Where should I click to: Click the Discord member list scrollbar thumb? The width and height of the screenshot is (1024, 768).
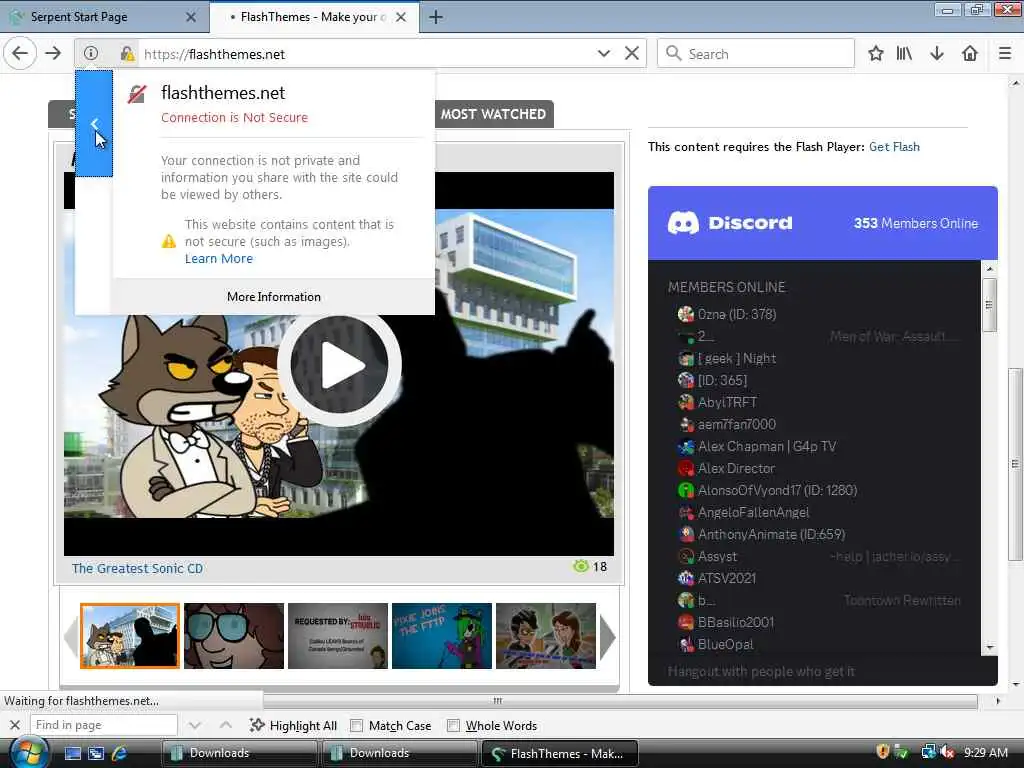click(989, 304)
